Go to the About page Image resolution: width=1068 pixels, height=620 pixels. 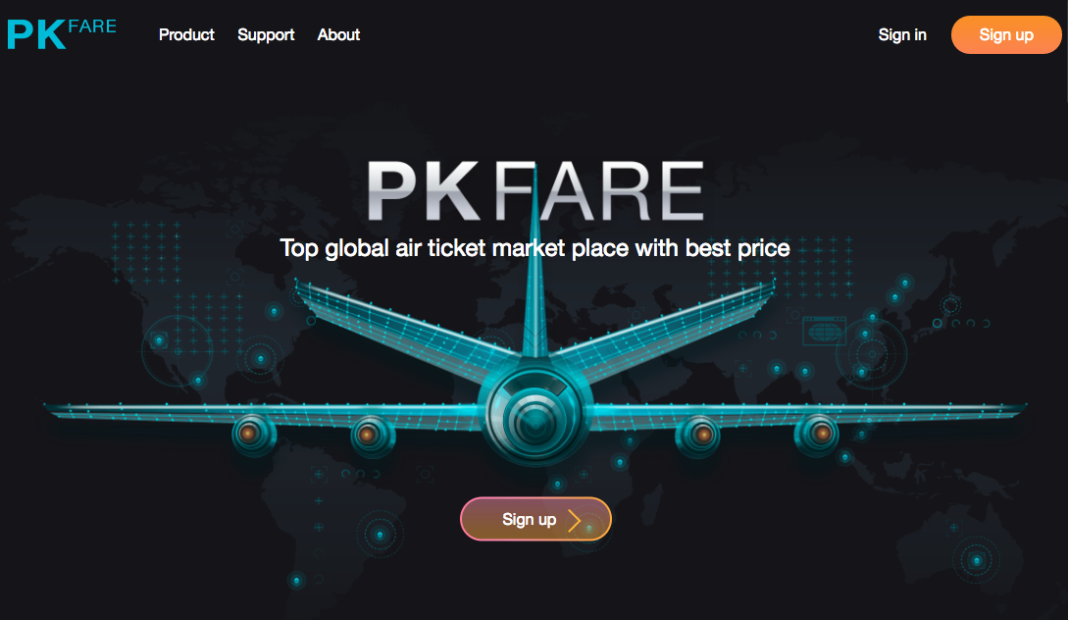pyautogui.click(x=339, y=35)
